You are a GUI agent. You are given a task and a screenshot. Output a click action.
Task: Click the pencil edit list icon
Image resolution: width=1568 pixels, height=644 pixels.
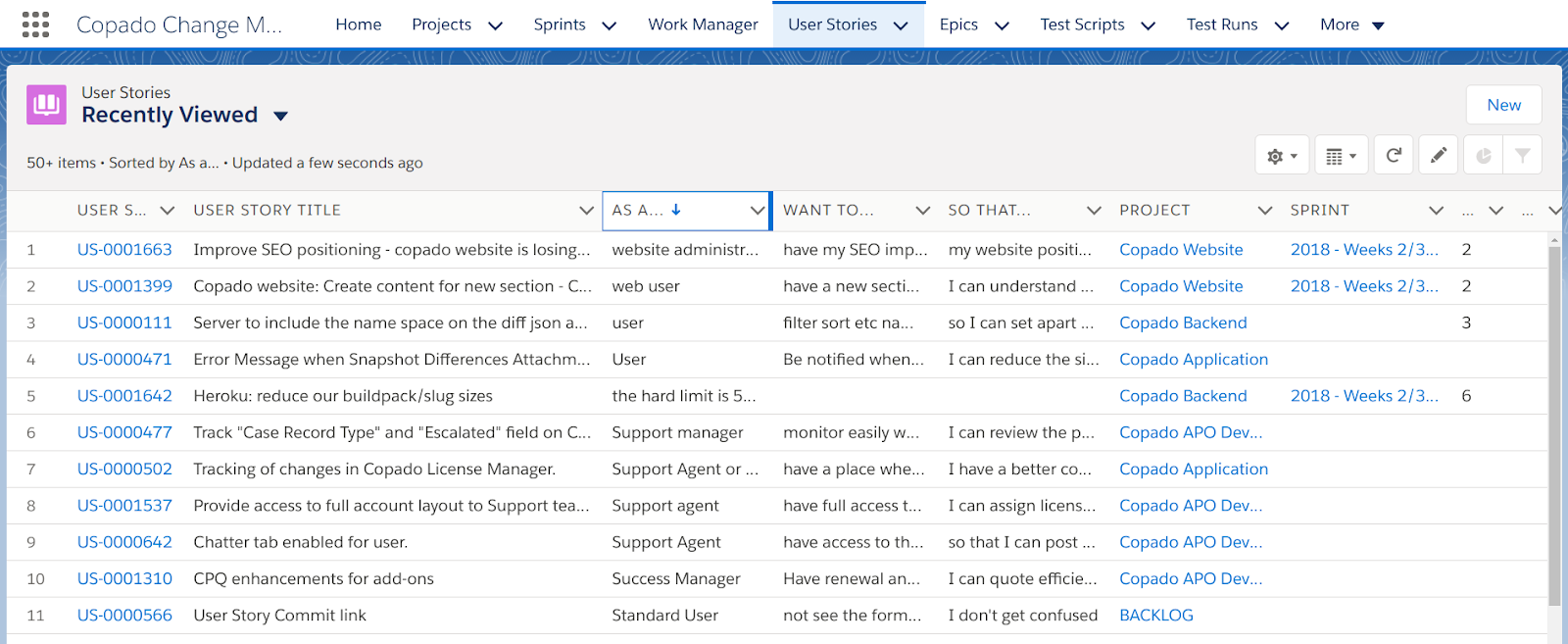tap(1438, 155)
